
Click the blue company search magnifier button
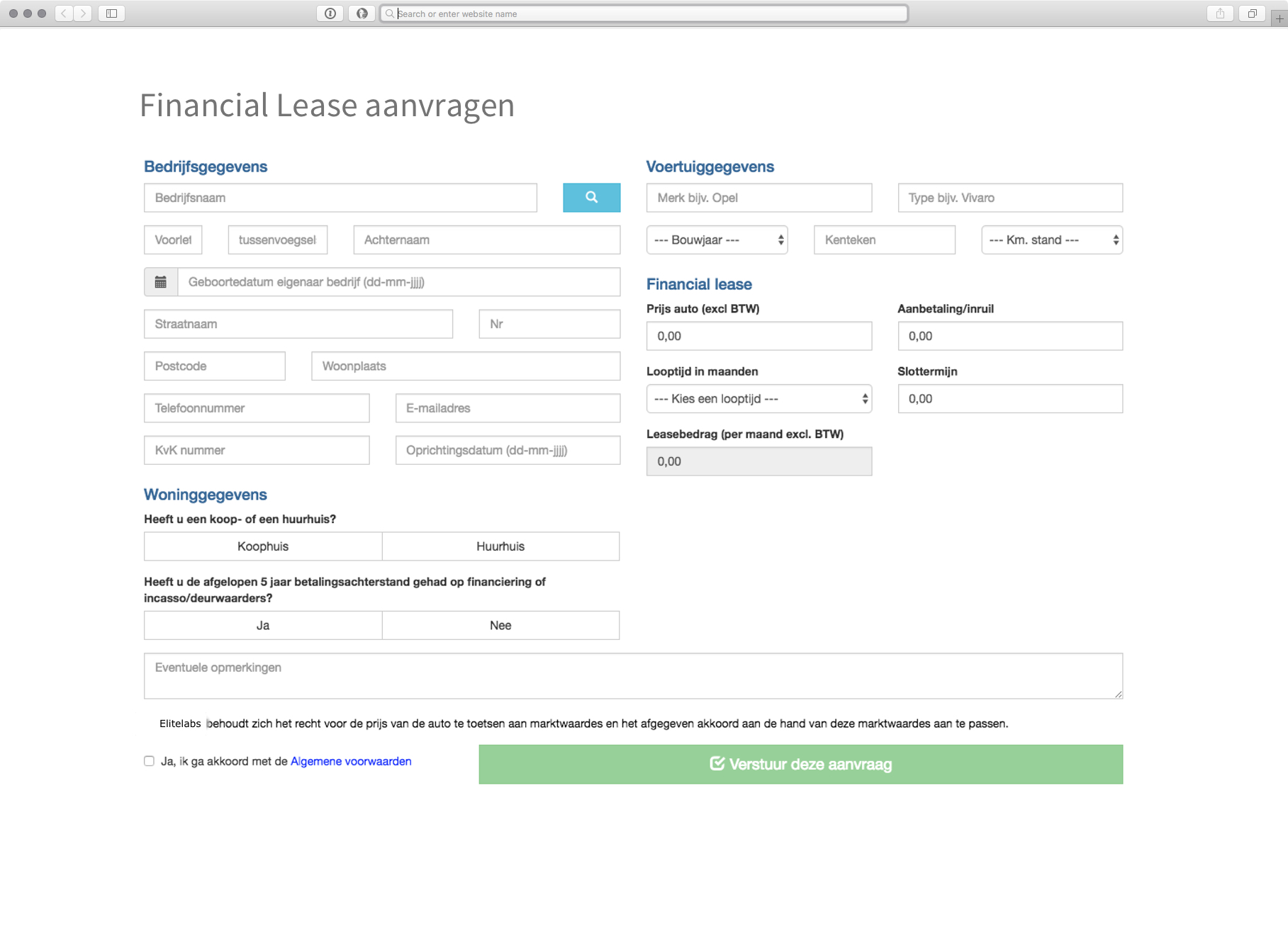click(591, 198)
